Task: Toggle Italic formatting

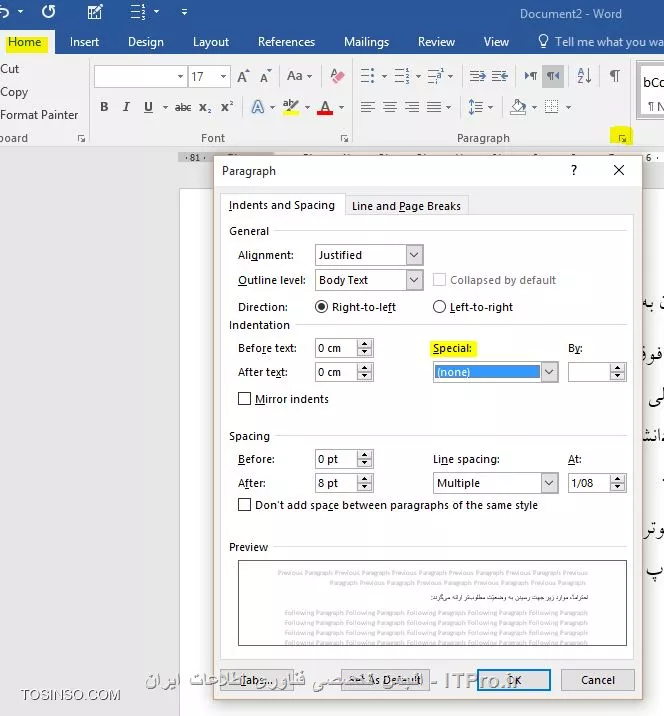Action: click(126, 107)
